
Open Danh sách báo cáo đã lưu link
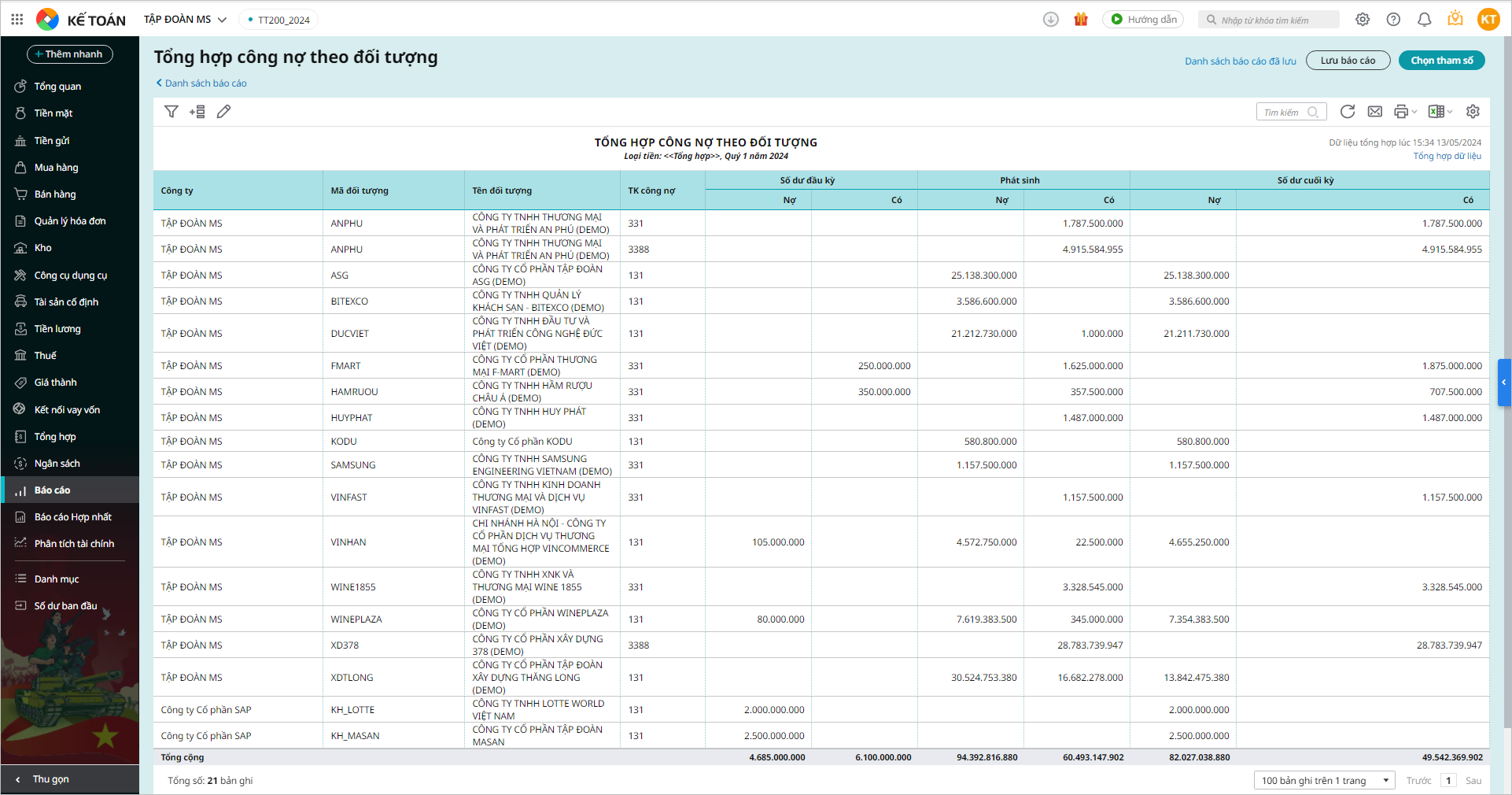pyautogui.click(x=1241, y=61)
